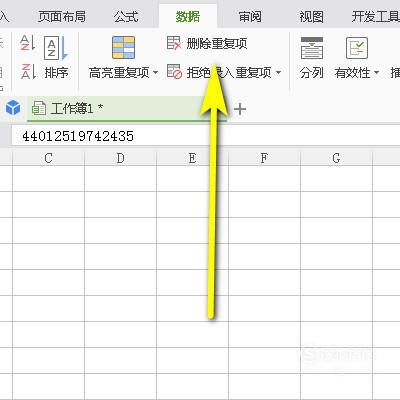400x400 pixels.
Task: Select column G header
Action: 336,158
